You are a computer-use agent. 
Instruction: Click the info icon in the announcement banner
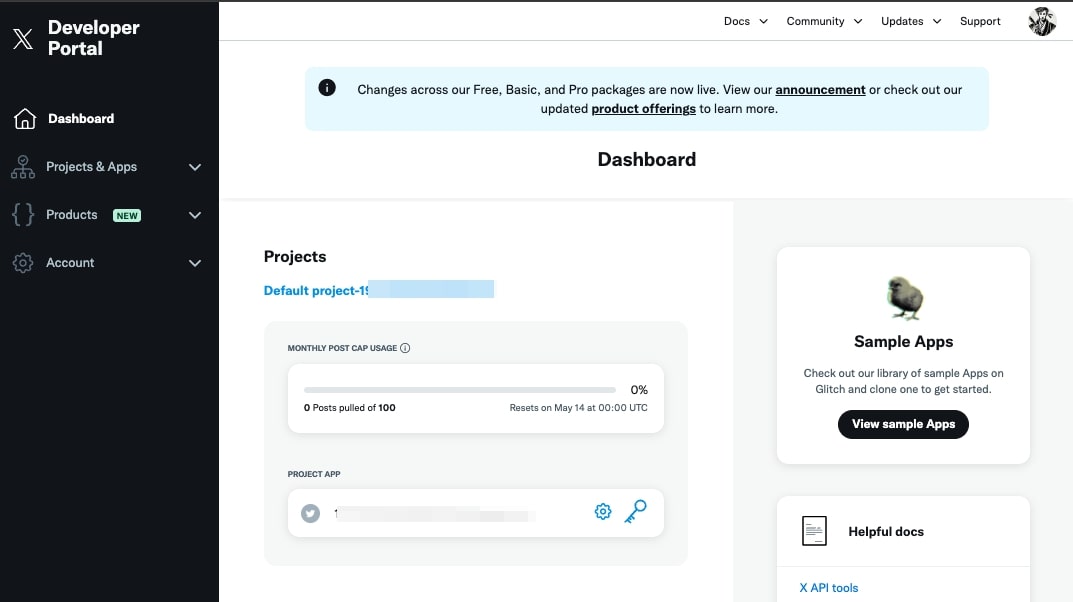pyautogui.click(x=327, y=88)
